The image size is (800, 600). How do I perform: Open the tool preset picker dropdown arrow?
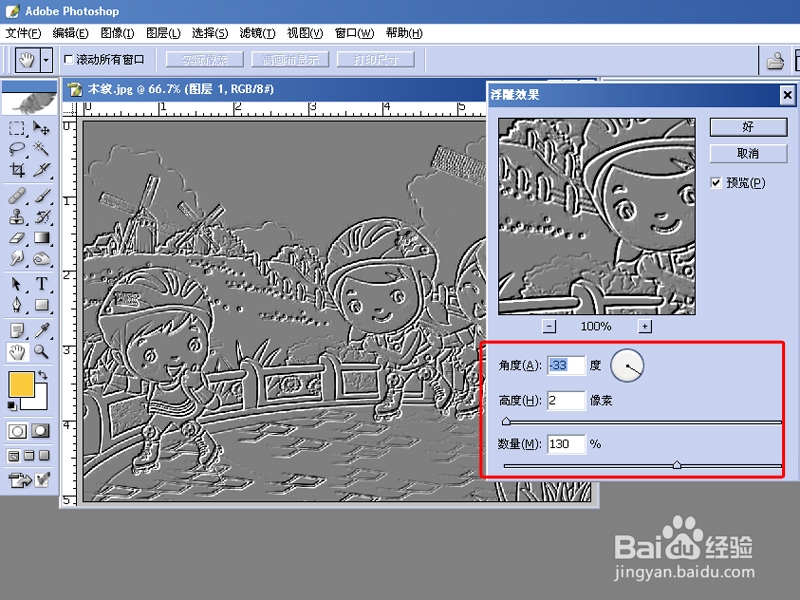point(46,60)
